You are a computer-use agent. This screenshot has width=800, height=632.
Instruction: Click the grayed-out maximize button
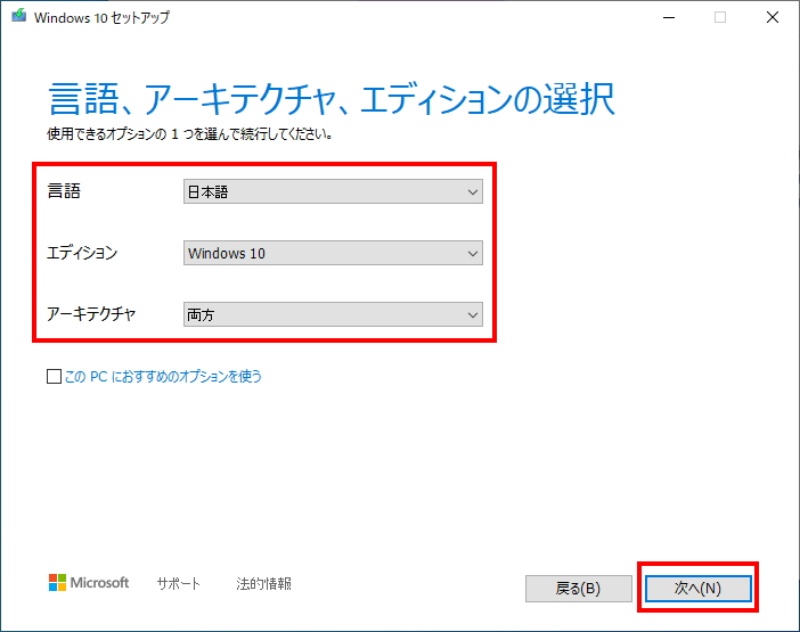tap(720, 17)
